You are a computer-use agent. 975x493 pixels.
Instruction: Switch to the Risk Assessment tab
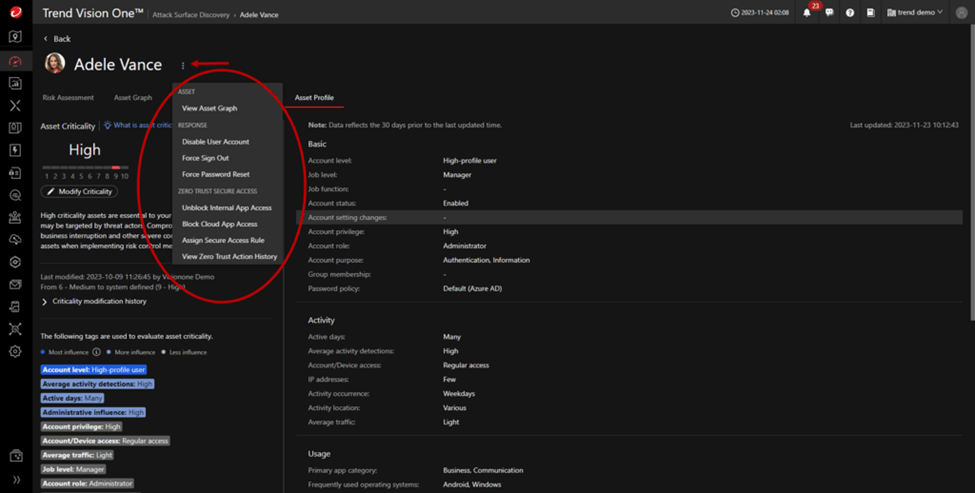tap(68, 98)
